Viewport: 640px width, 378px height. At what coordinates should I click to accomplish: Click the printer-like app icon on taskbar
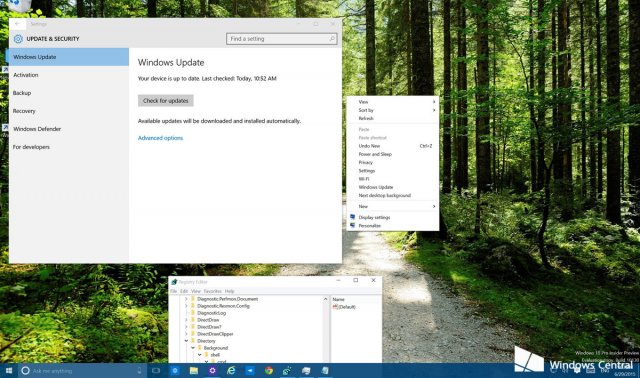[306, 371]
